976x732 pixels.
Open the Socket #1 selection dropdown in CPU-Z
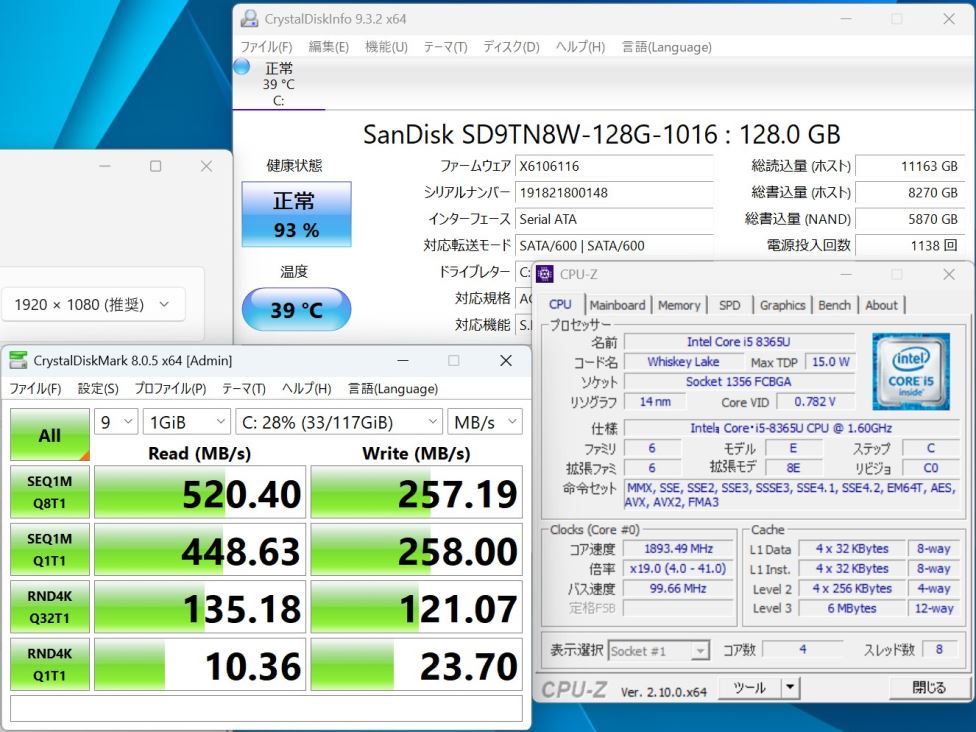click(x=659, y=651)
